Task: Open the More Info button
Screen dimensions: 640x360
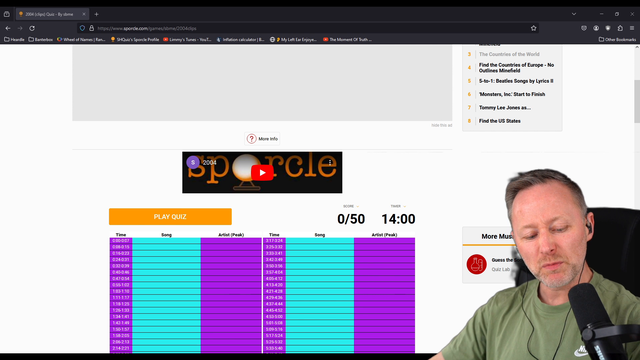Action: [x=262, y=139]
